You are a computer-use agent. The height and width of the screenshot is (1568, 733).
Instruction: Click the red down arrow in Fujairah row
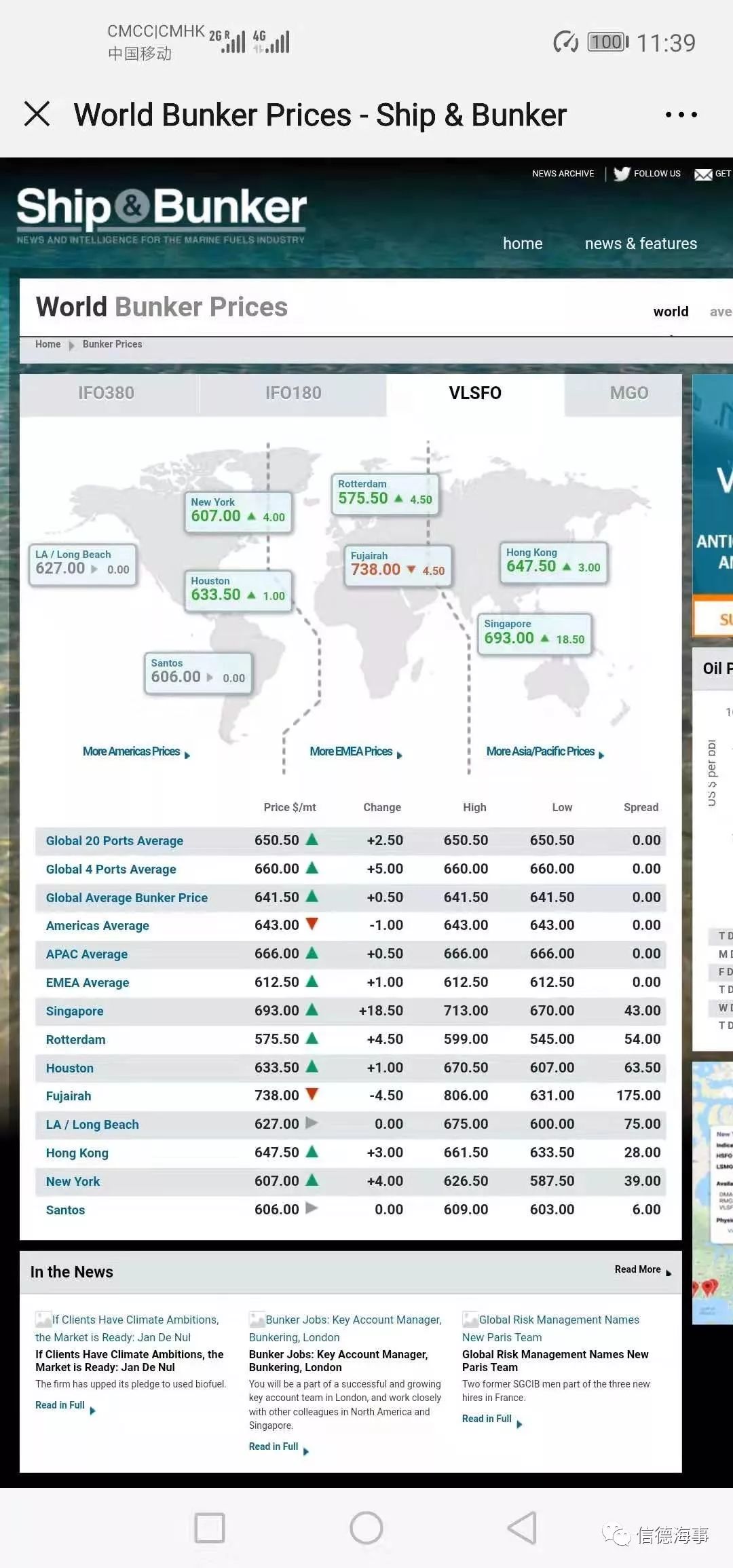coord(312,1094)
